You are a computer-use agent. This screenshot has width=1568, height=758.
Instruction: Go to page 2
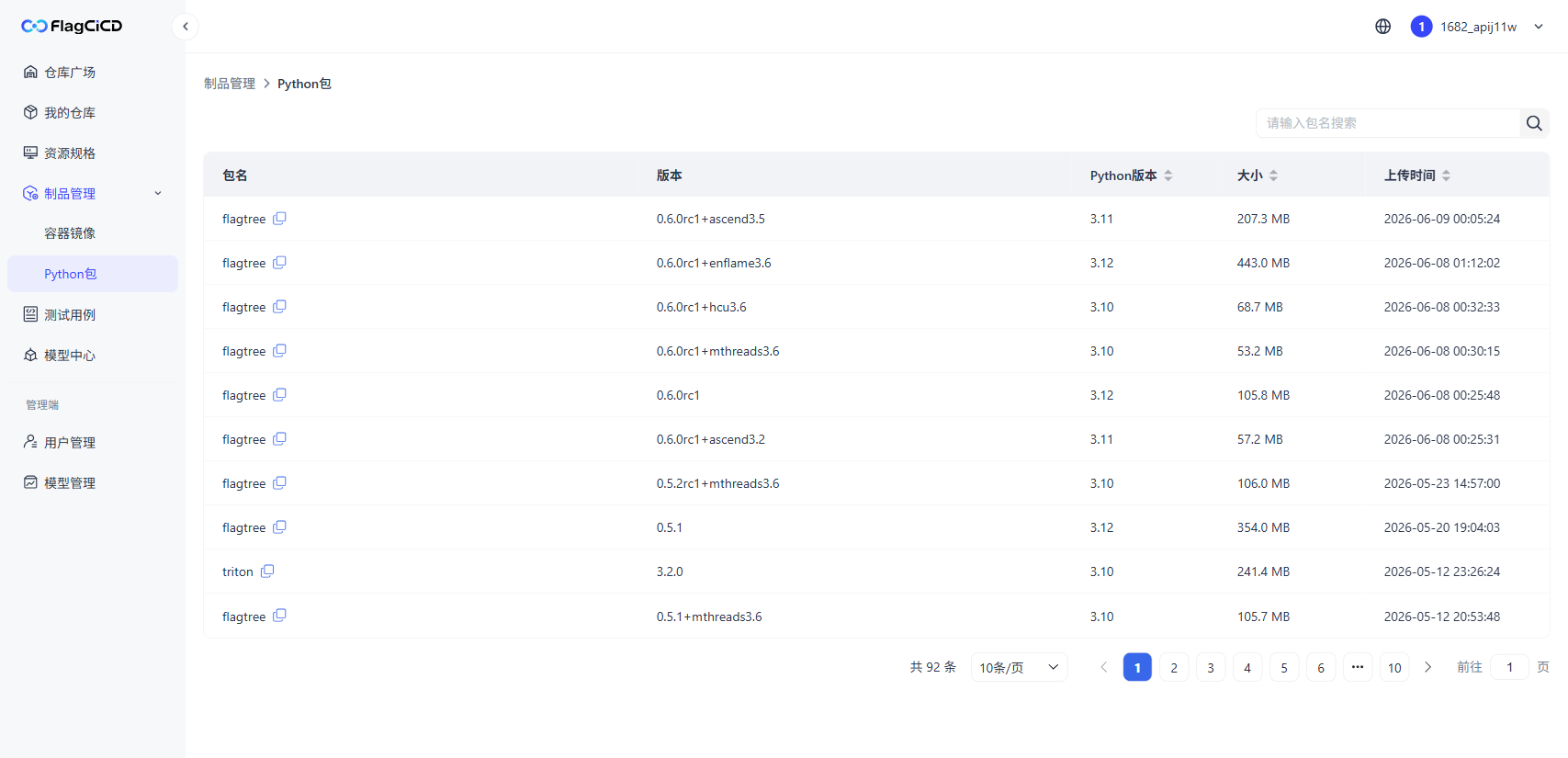pyautogui.click(x=1174, y=667)
